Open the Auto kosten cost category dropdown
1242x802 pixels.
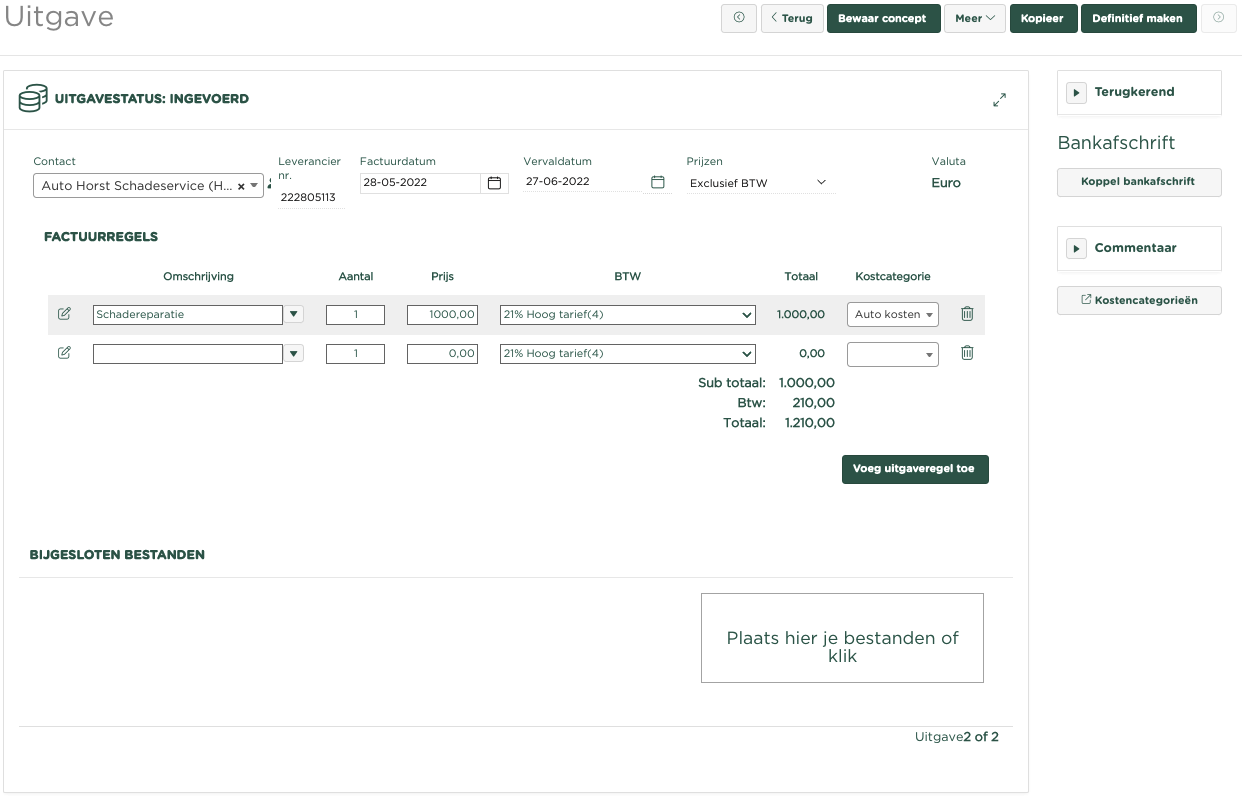pyautogui.click(x=892, y=315)
